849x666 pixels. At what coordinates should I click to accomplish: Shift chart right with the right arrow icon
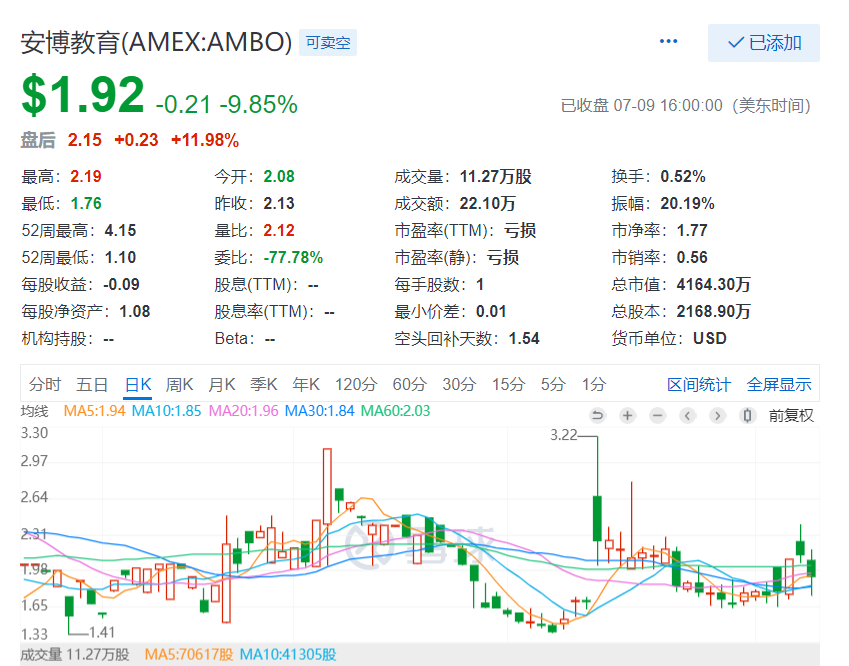coord(717,415)
